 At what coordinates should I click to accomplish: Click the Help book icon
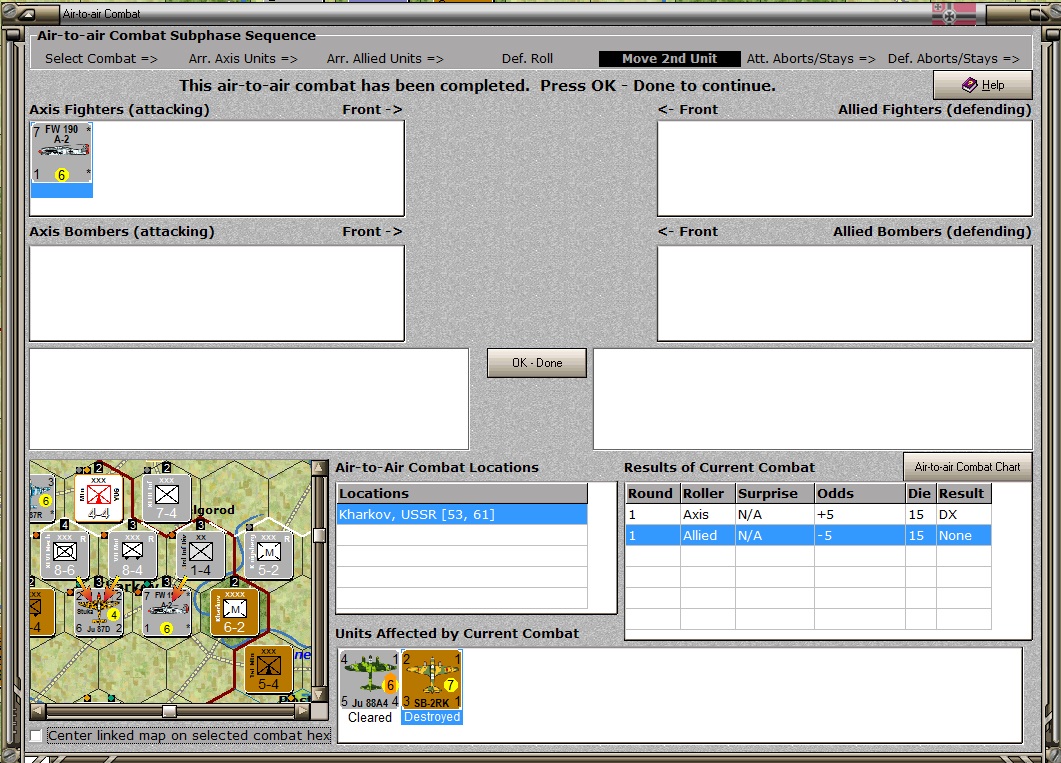click(x=970, y=85)
